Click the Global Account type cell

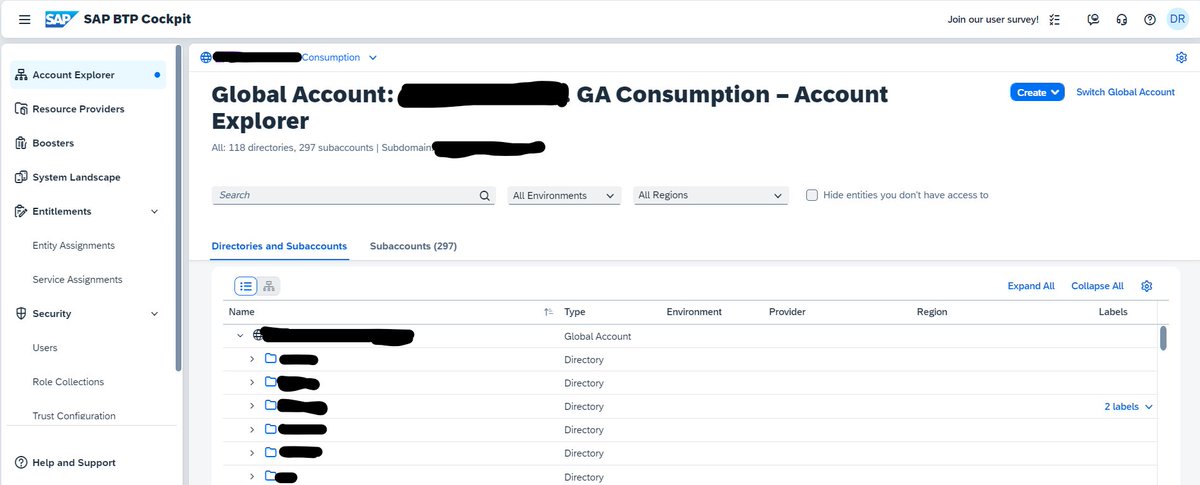(x=598, y=336)
